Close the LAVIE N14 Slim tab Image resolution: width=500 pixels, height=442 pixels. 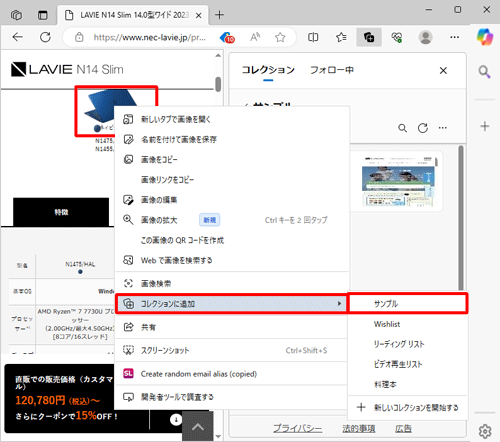pyautogui.click(x=198, y=15)
